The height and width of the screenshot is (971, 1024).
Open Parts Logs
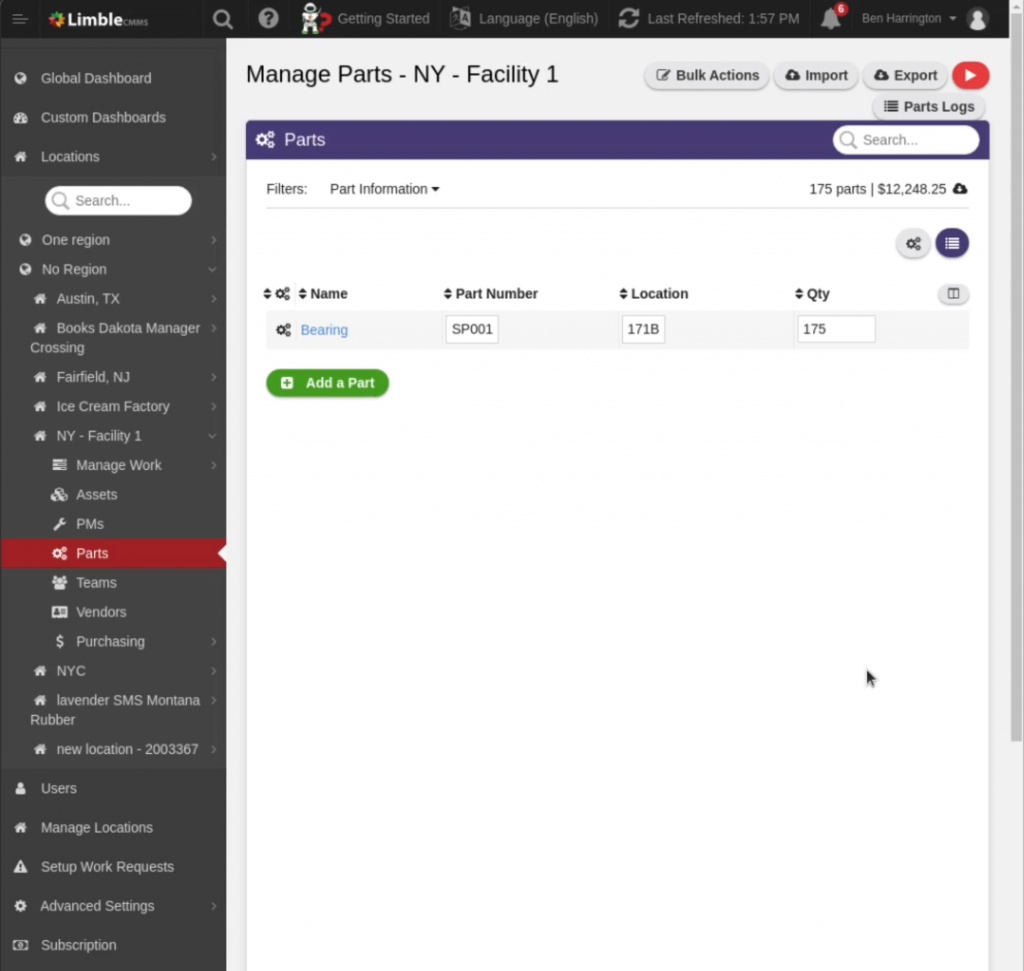[929, 106]
